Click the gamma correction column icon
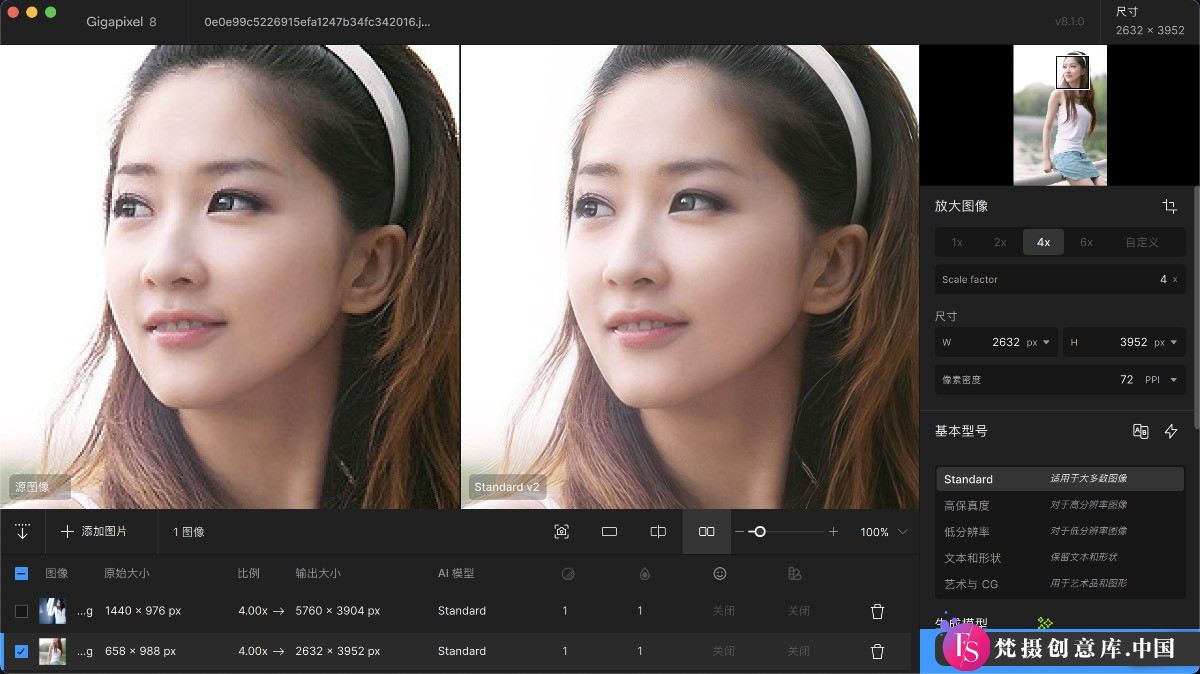This screenshot has height=674, width=1200. (795, 573)
